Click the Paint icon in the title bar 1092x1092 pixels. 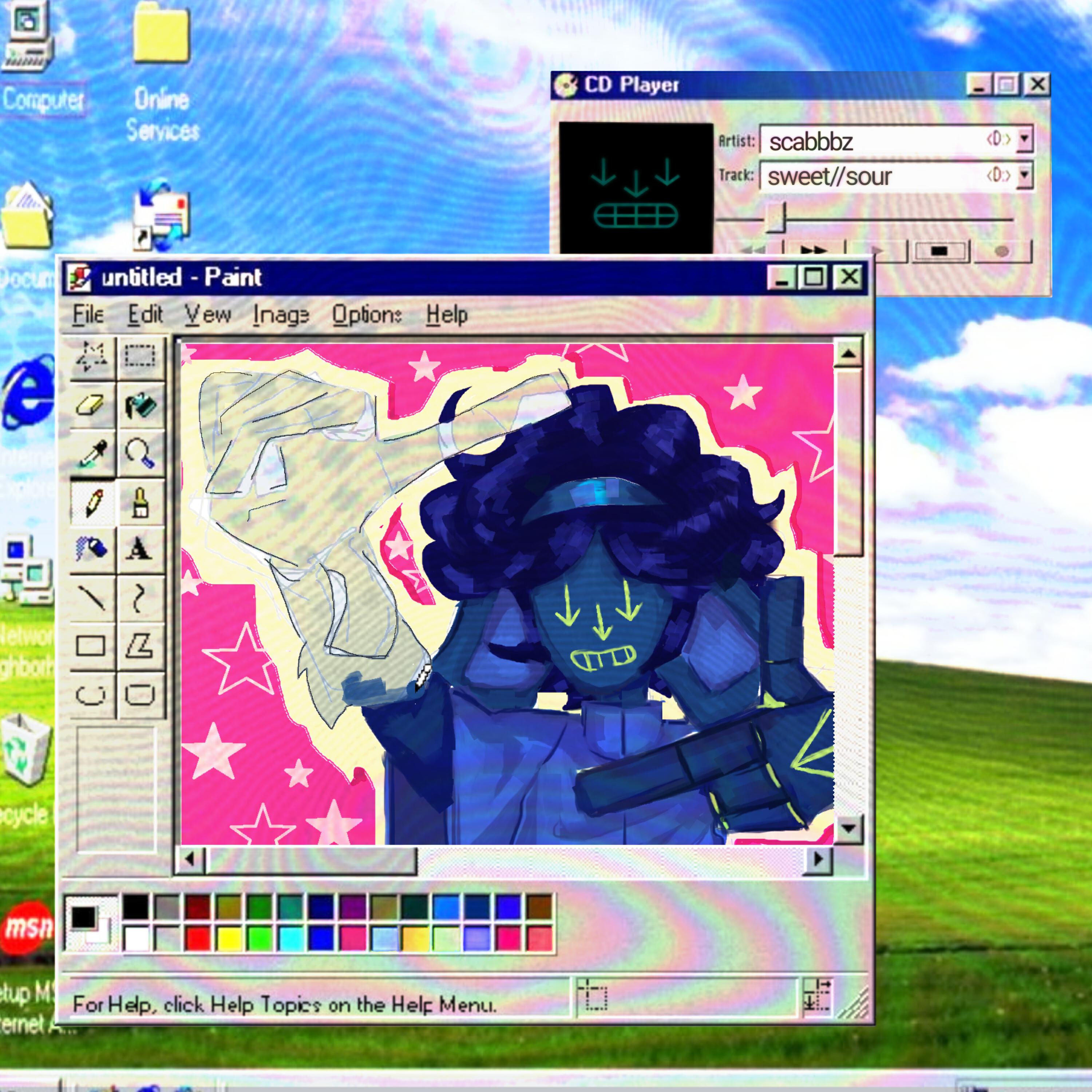[x=80, y=277]
